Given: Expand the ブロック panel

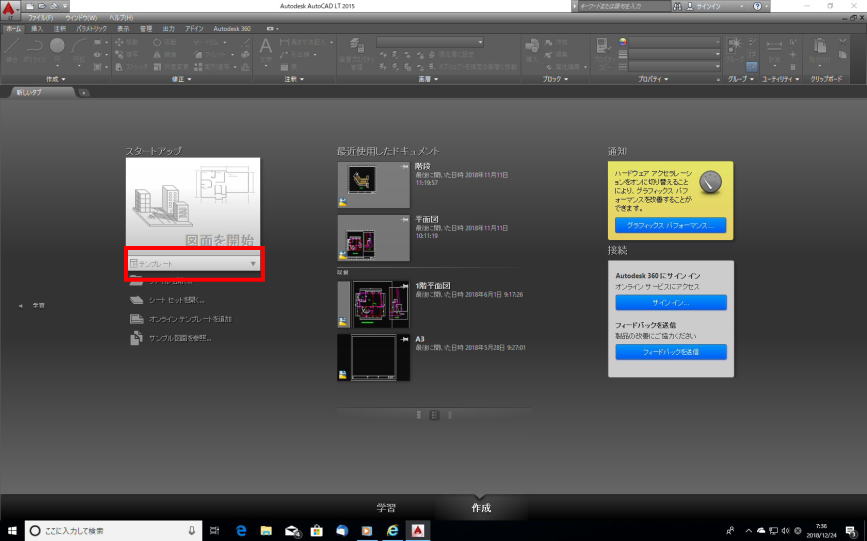Looking at the screenshot, I should 555,79.
